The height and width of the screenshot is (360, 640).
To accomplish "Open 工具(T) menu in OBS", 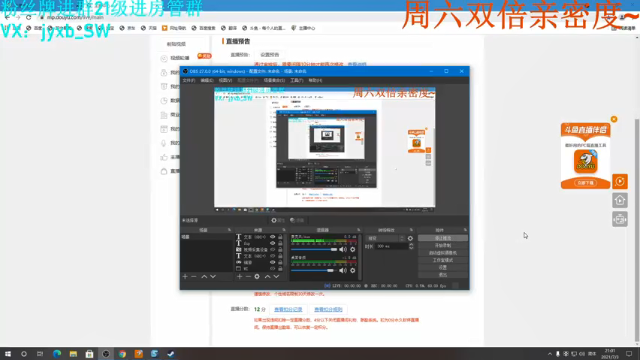I will pos(297,80).
